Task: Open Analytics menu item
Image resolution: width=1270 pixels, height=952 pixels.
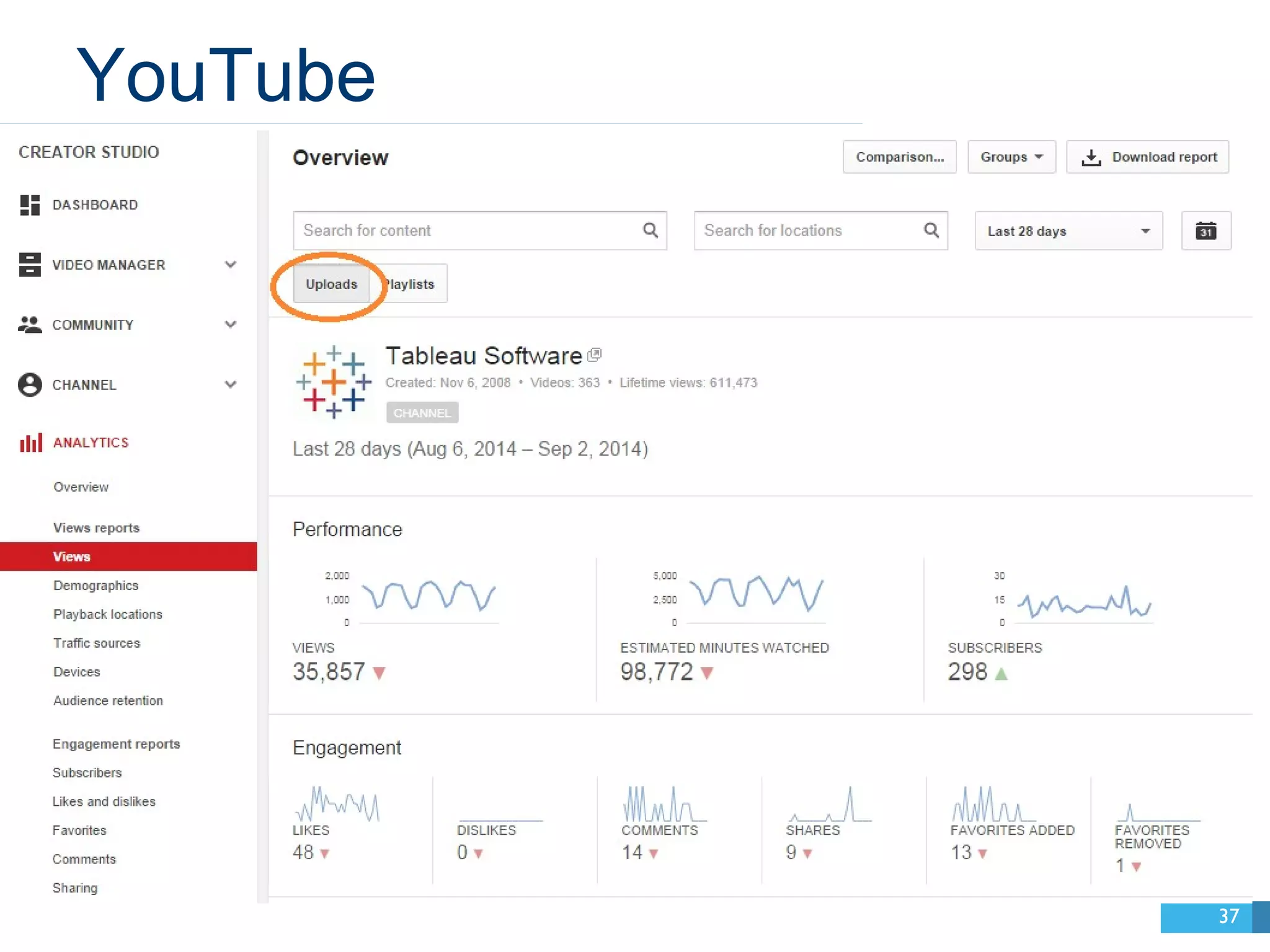Action: click(x=91, y=443)
